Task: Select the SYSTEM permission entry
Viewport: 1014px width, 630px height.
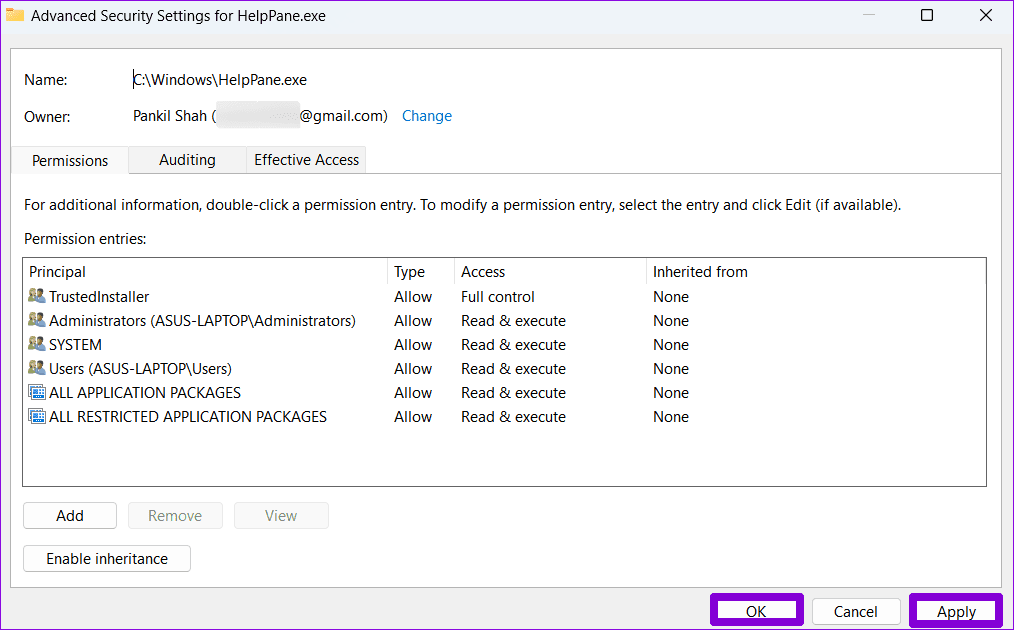Action: pos(504,344)
